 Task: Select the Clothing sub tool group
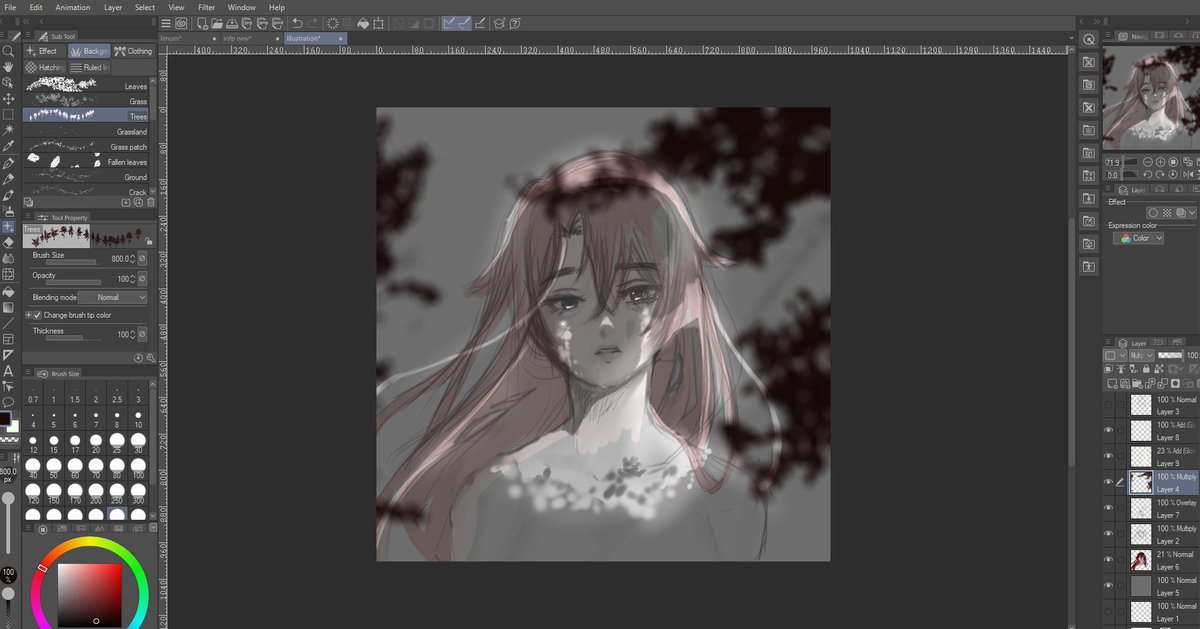[x=133, y=51]
